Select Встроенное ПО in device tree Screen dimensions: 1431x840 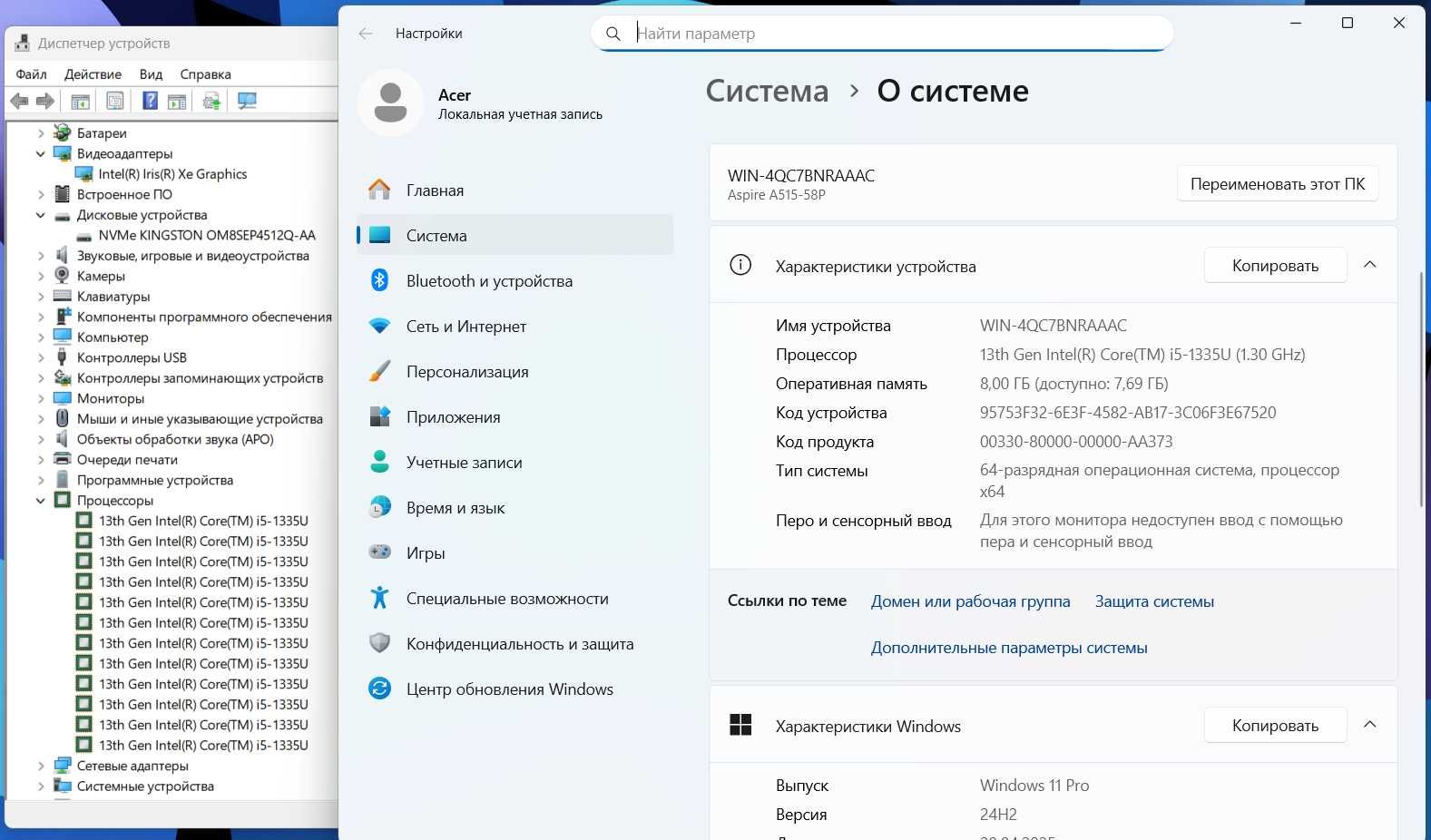(x=124, y=194)
